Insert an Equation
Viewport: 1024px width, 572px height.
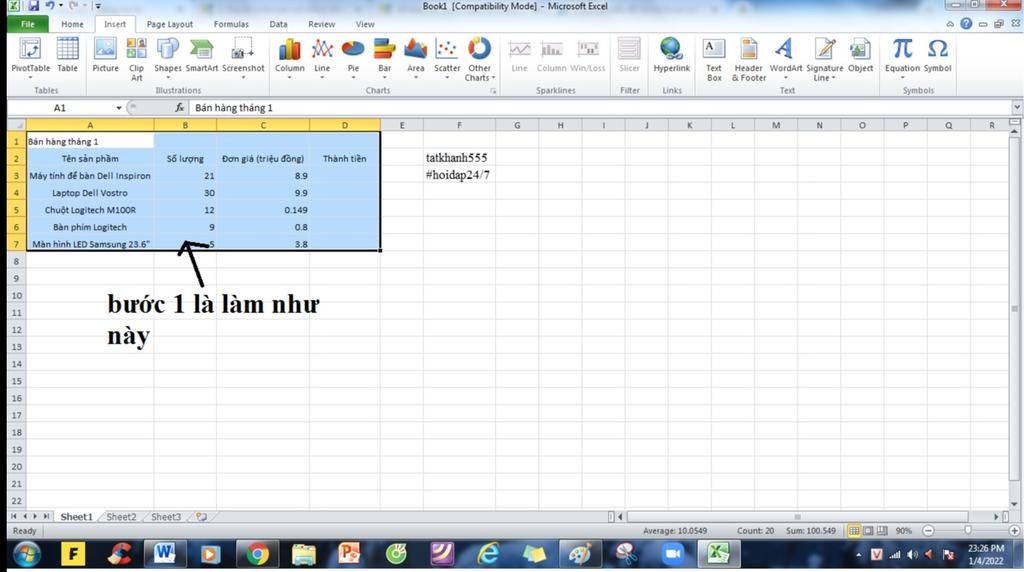click(x=902, y=58)
